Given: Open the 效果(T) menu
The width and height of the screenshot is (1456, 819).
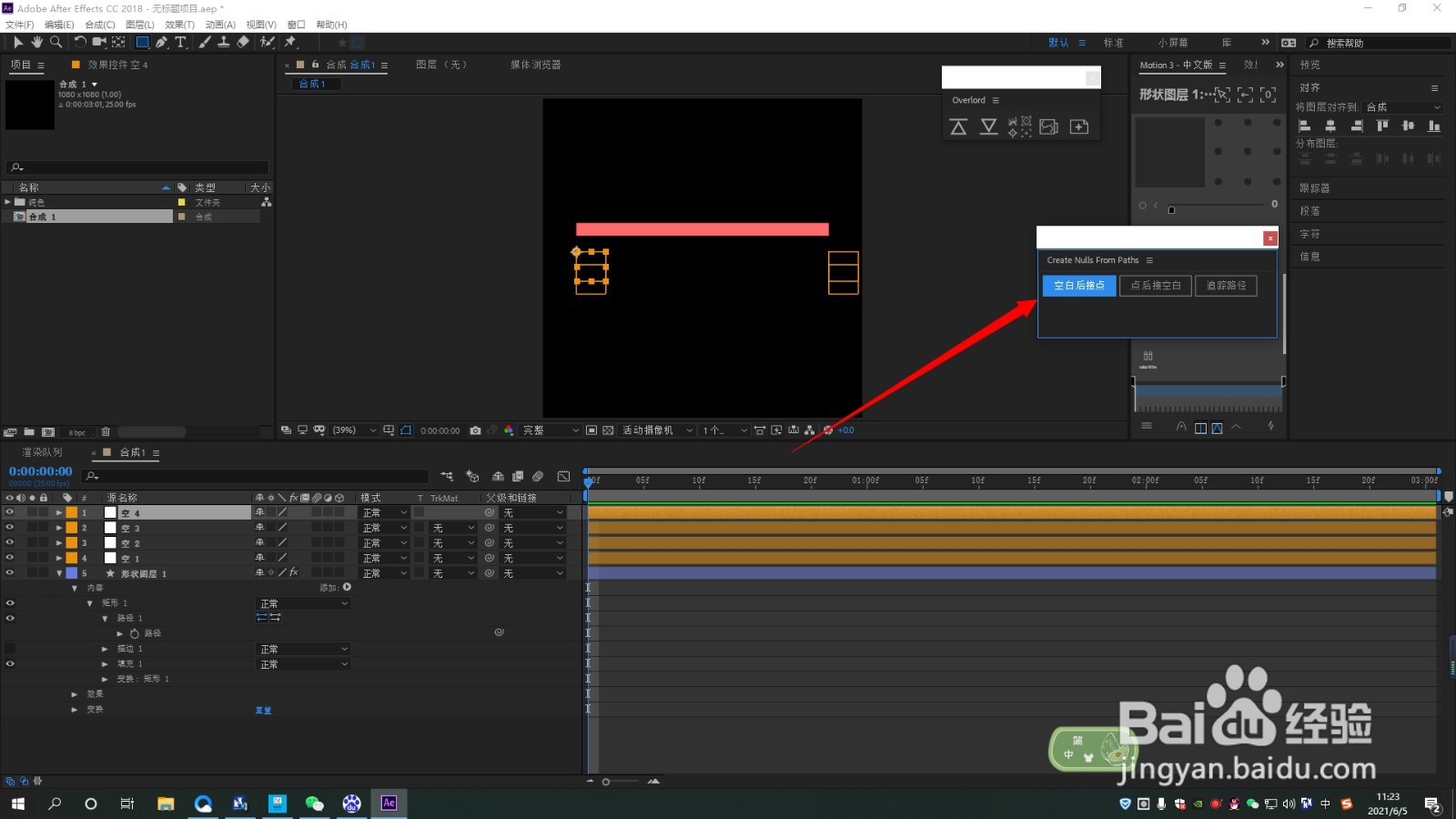Looking at the screenshot, I should pos(180,25).
